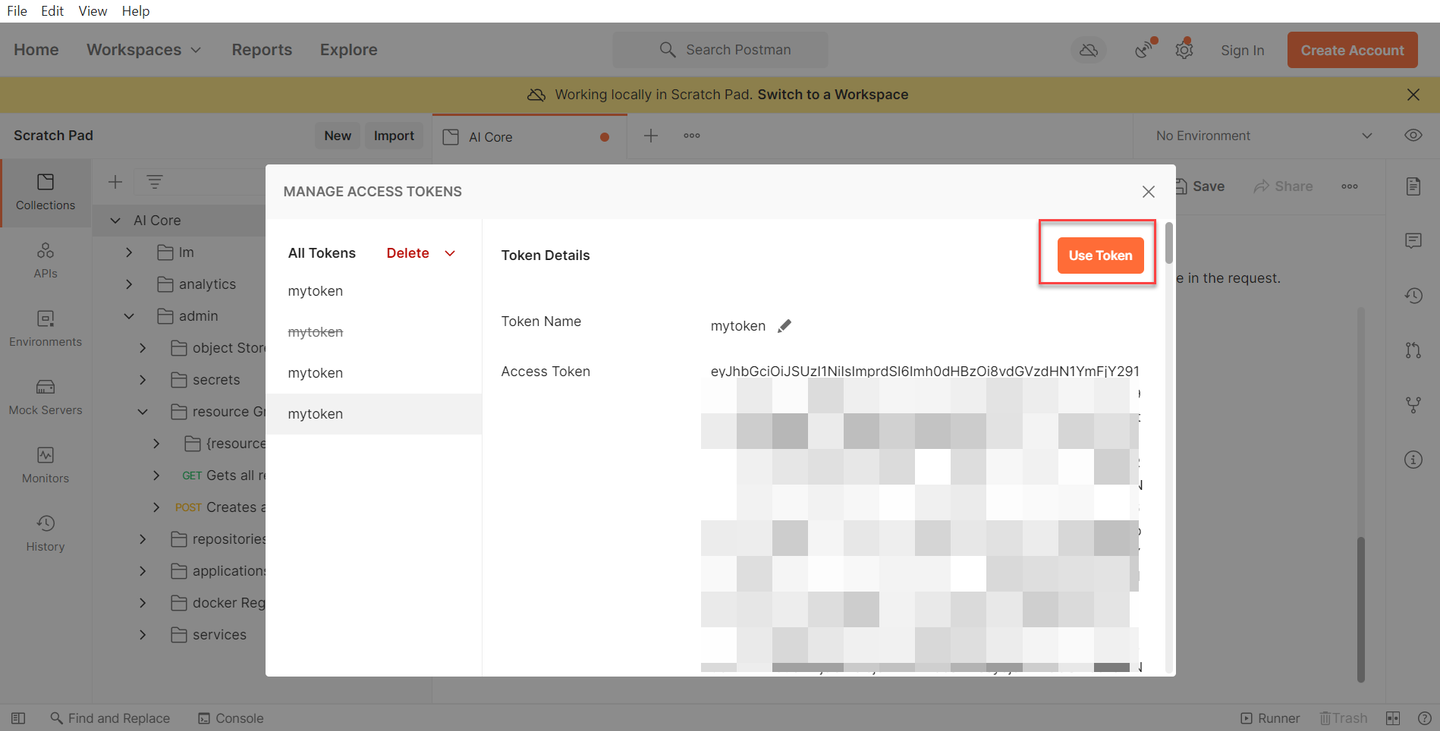Click the Search Postman field
Screen dimensions: 1440x731
pyautogui.click(x=720, y=50)
